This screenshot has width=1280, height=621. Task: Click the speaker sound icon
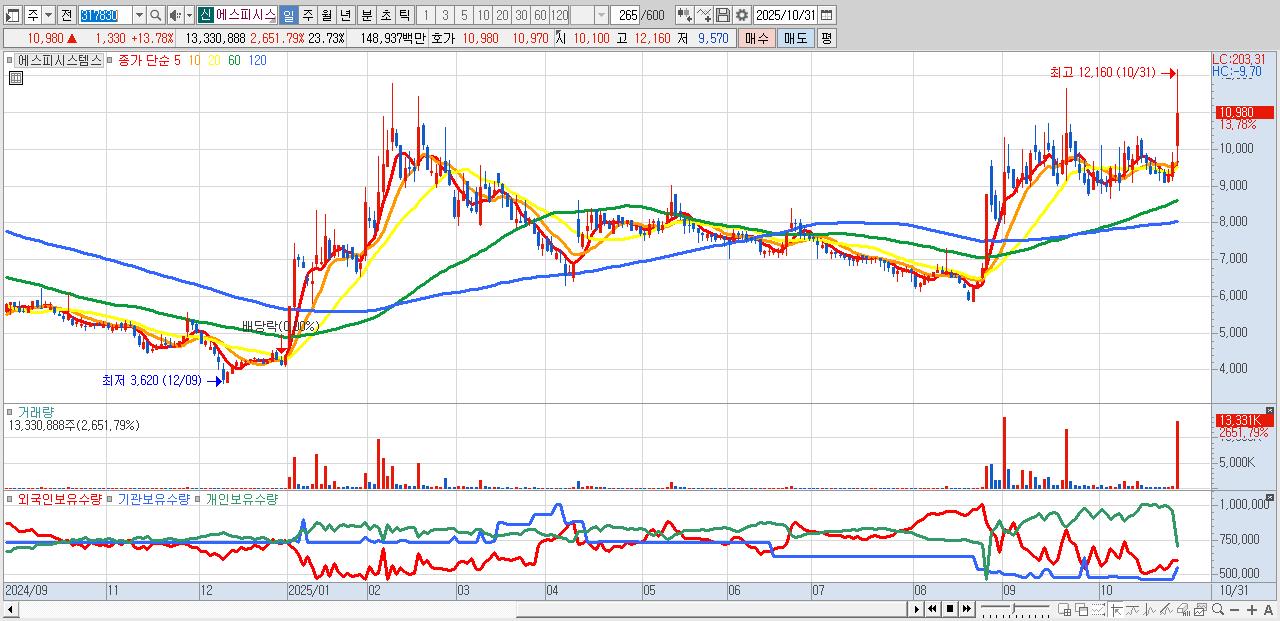[x=175, y=15]
